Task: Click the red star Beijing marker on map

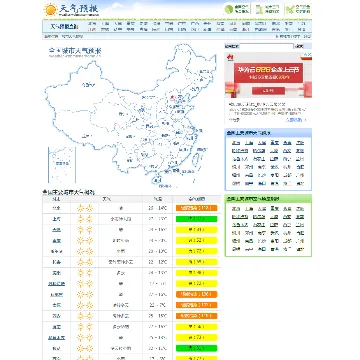Action: tap(172, 98)
